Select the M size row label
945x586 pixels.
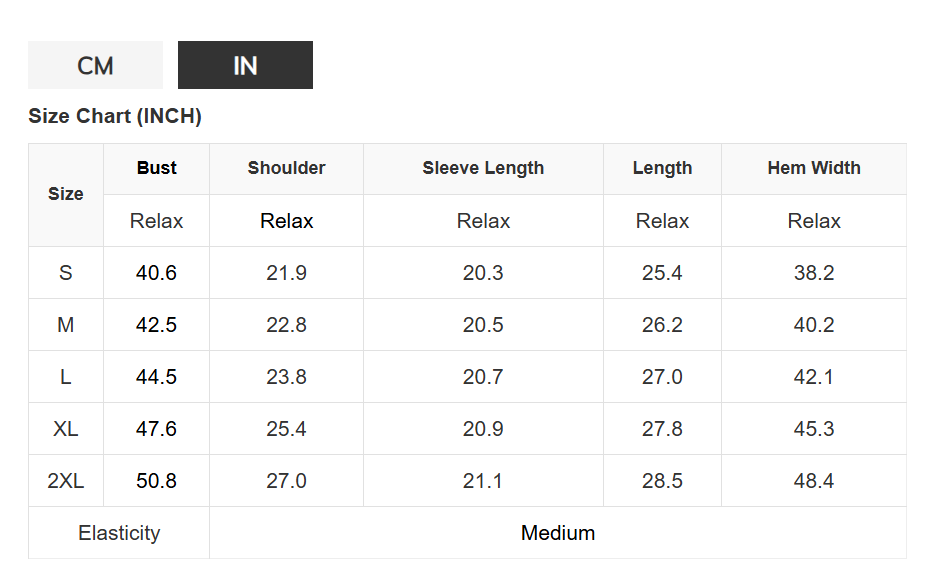tap(66, 325)
